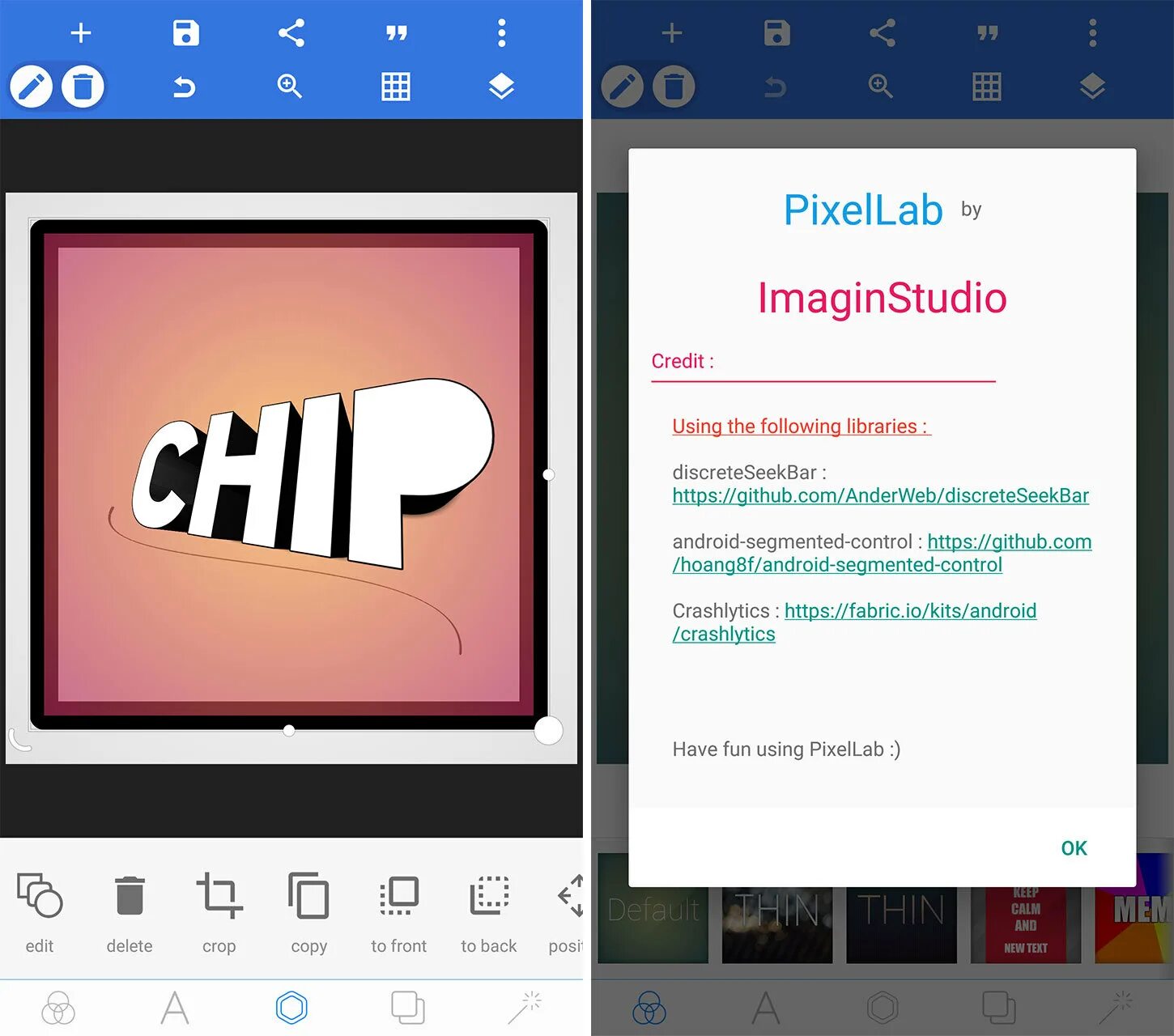Tap the copy tool
Image resolution: width=1174 pixels, height=1036 pixels.
308,912
